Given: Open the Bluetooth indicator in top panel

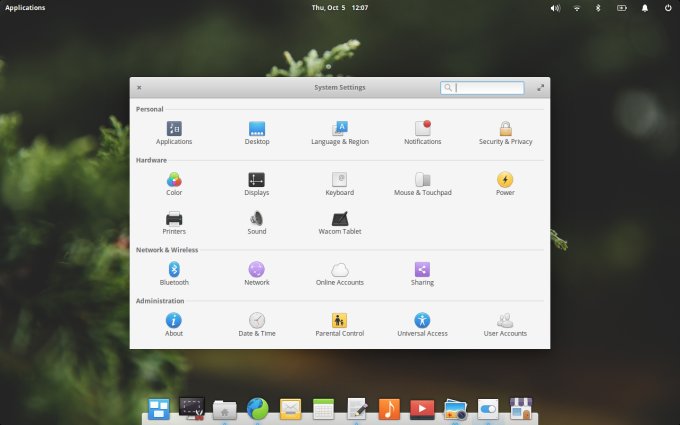Looking at the screenshot, I should [598, 8].
